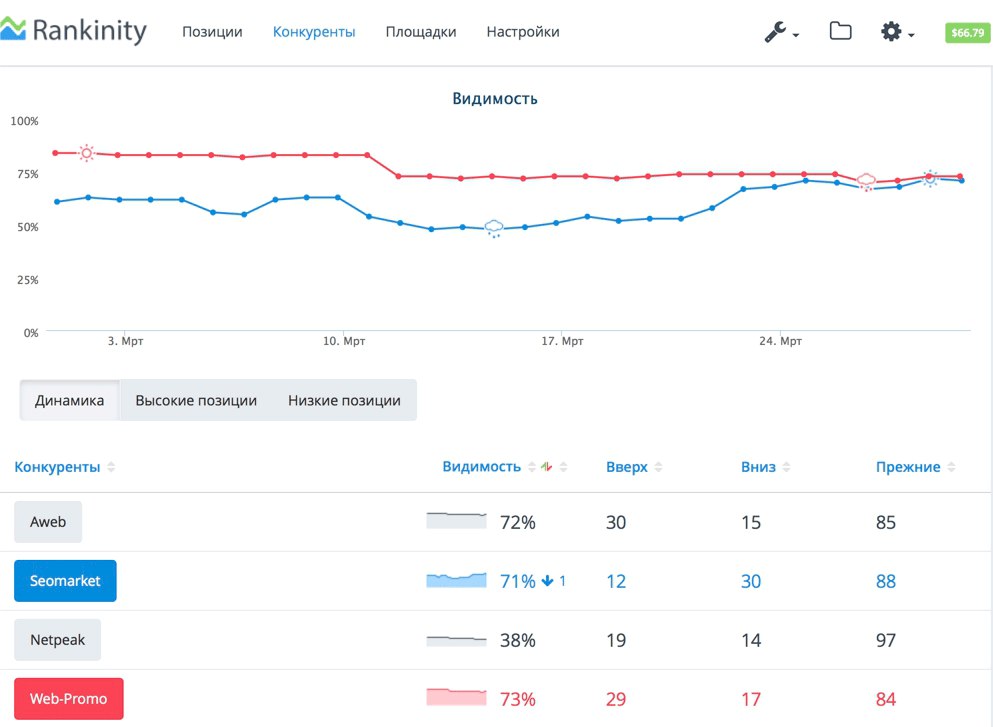Click the $66.79 balance button
Image resolution: width=993 pixels, height=727 pixels.
(968, 32)
